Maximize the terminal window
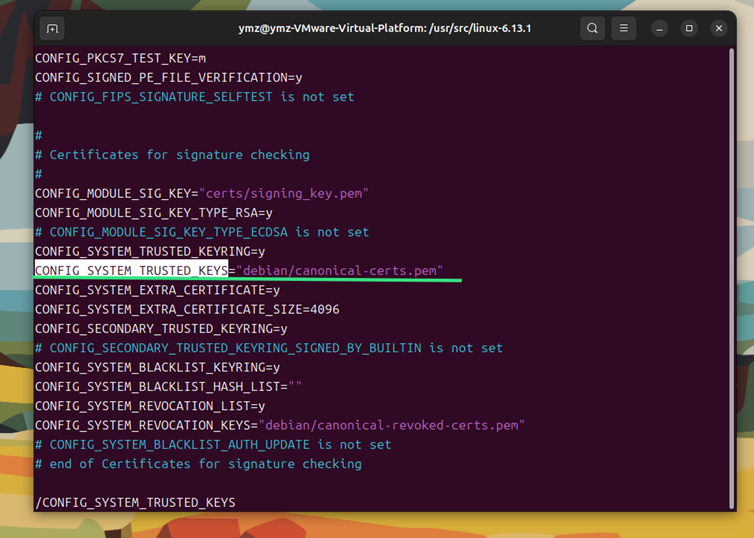This screenshot has width=754, height=538. (x=689, y=29)
